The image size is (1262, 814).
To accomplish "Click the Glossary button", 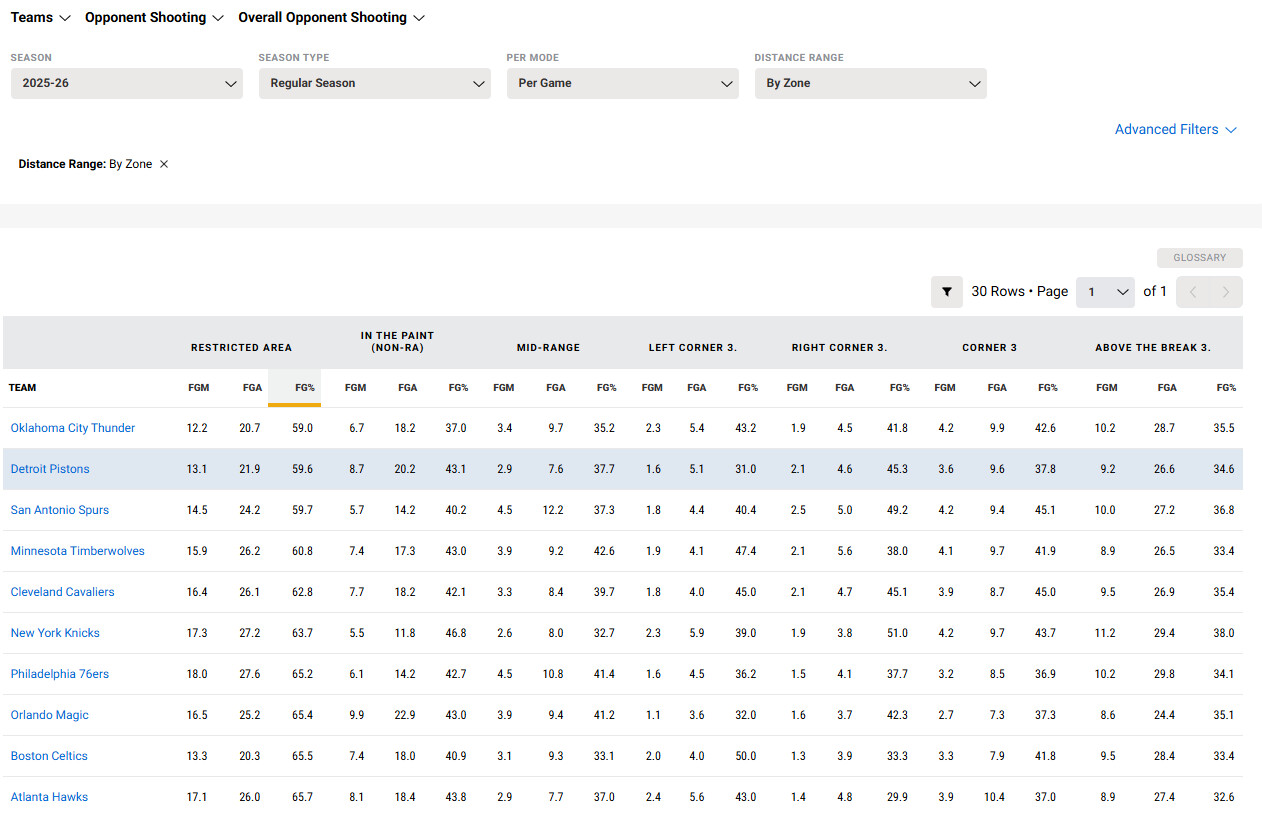I will click(1200, 258).
